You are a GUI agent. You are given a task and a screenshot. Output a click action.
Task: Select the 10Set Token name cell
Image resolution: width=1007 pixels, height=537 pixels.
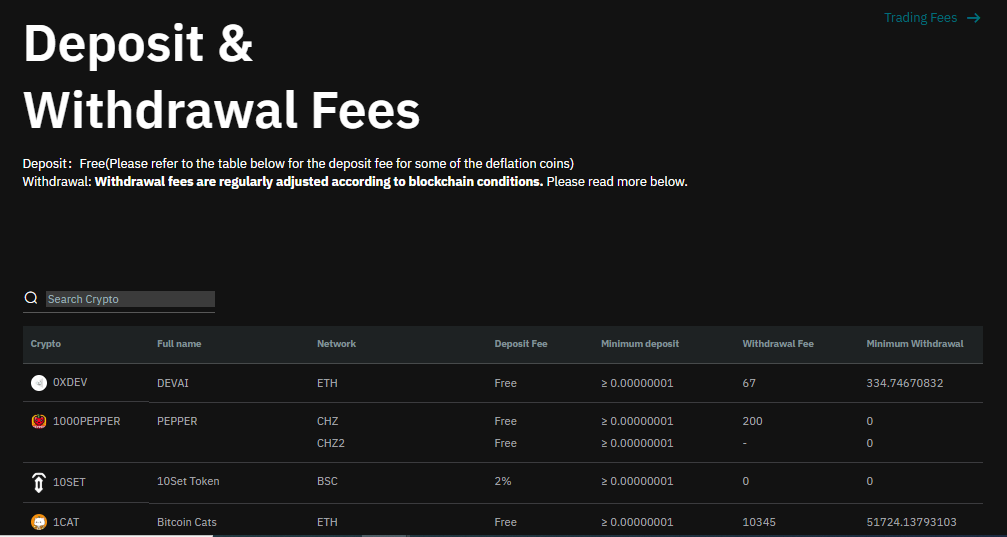coord(188,482)
